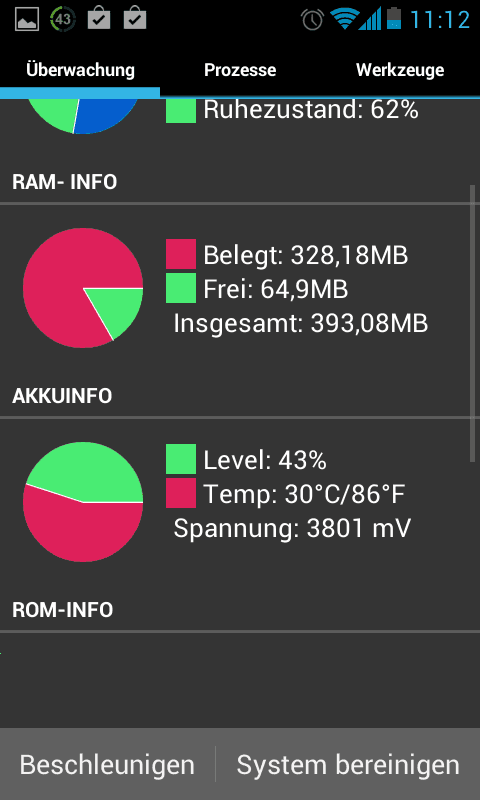Screen dimensions: 480x800
Task: Tap the alarm clock status icon
Action: [x=312, y=19]
